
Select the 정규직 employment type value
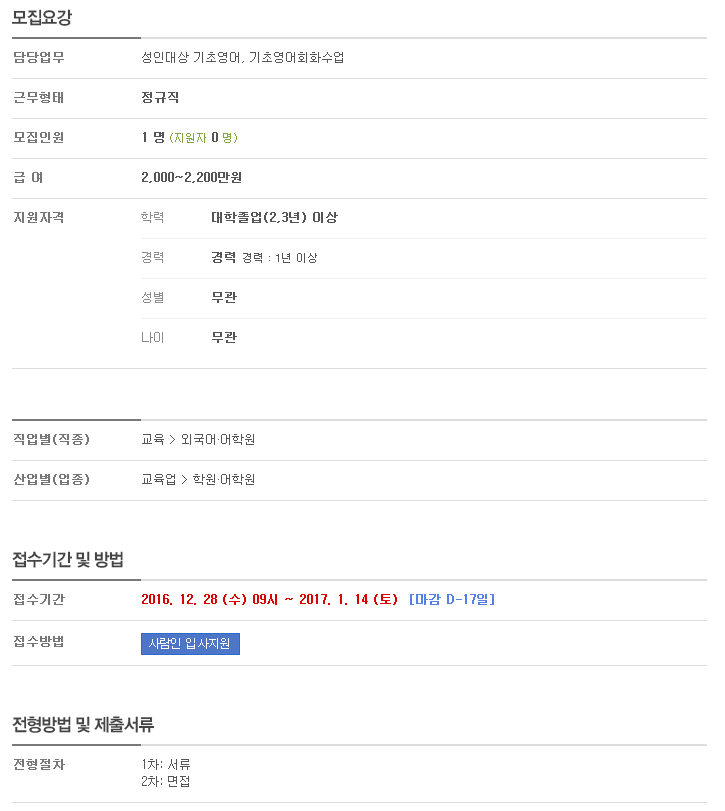point(160,97)
